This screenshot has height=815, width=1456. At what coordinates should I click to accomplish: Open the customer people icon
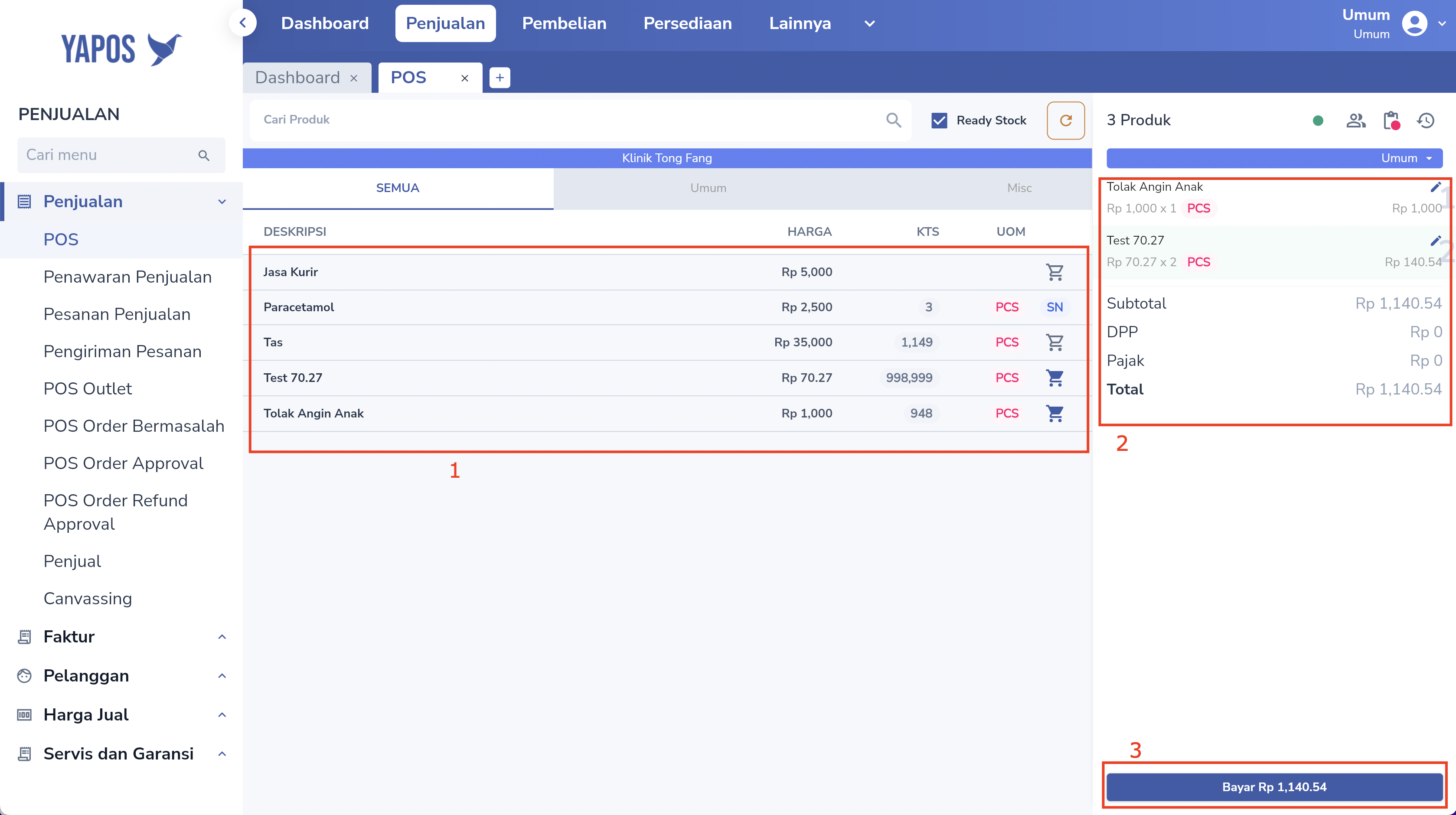click(x=1356, y=121)
